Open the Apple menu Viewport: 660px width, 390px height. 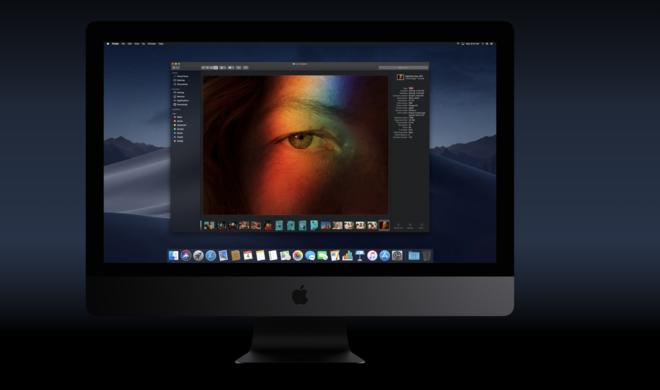(108, 44)
